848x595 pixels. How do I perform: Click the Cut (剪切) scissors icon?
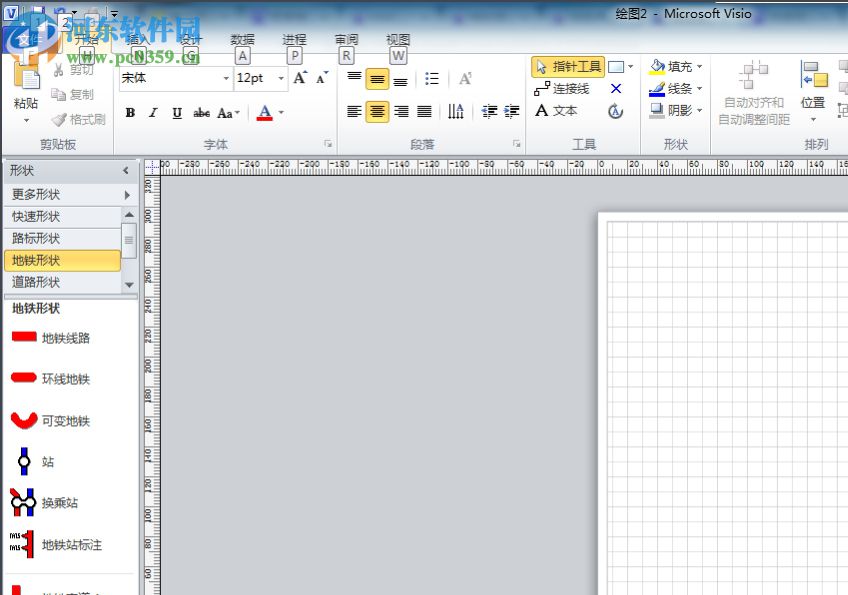58,69
